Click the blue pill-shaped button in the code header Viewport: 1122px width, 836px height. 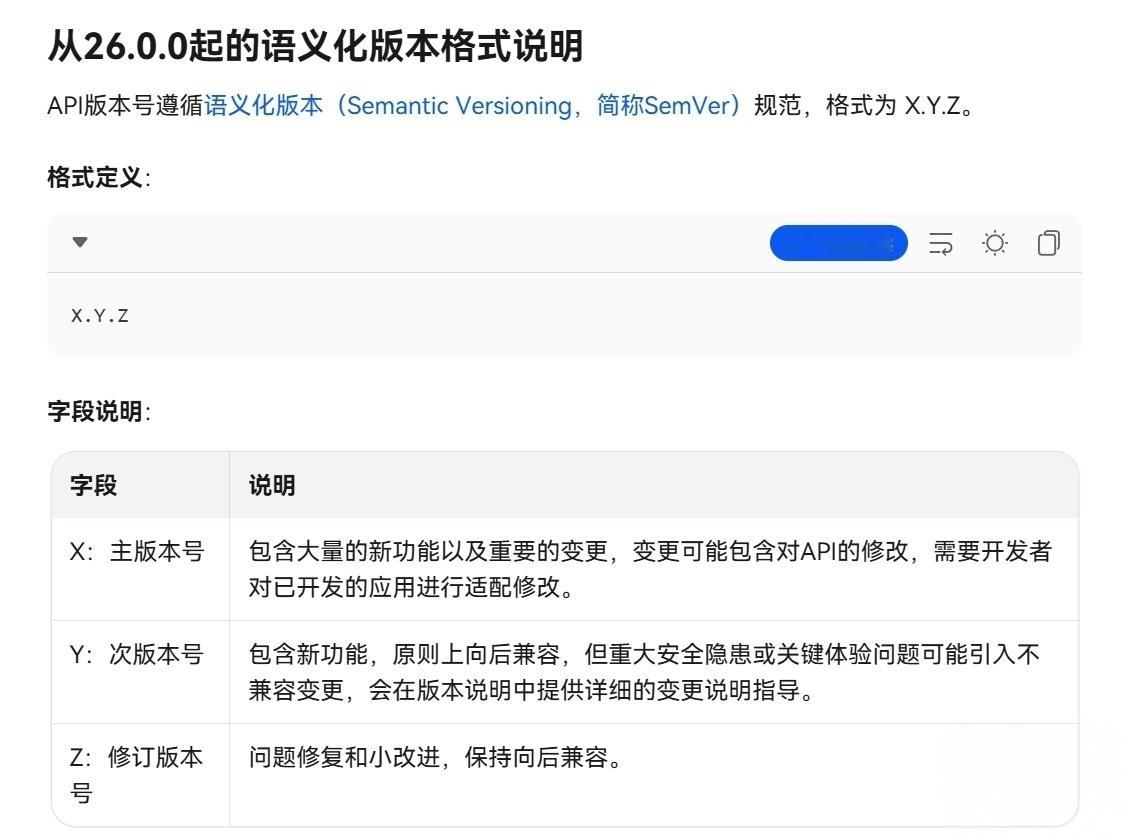click(x=839, y=243)
